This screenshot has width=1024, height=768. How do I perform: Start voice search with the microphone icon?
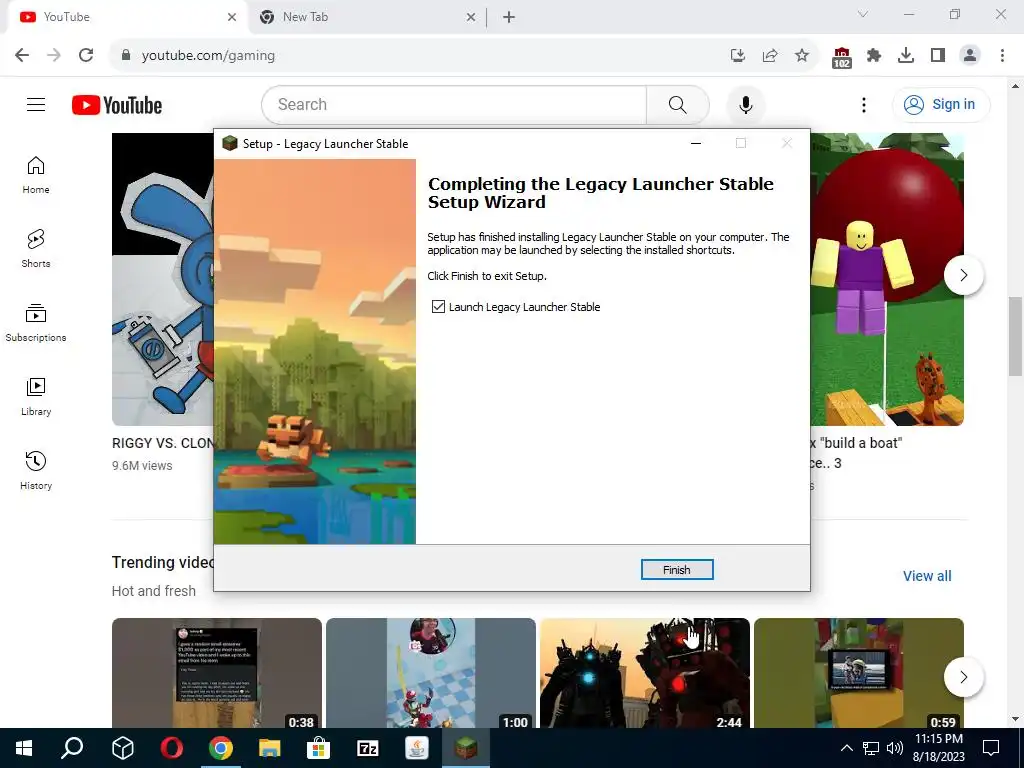pos(745,104)
